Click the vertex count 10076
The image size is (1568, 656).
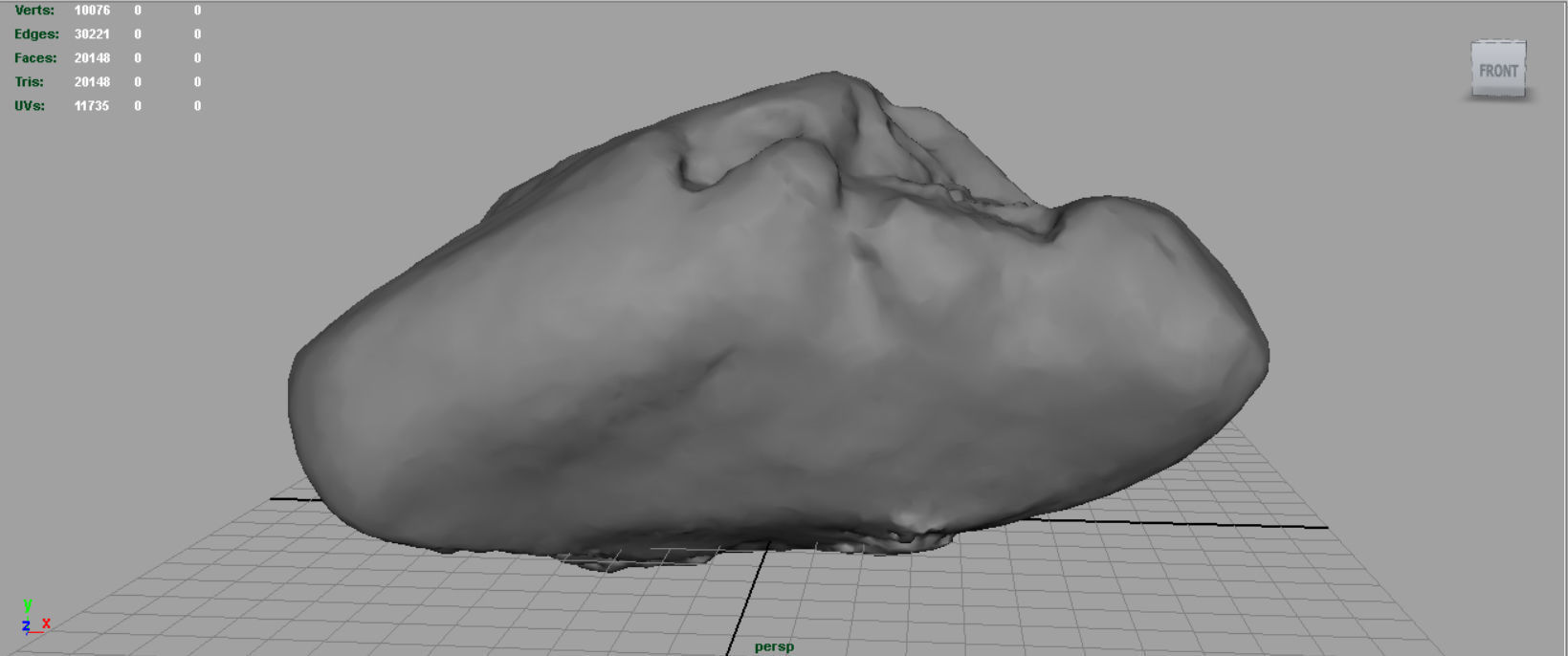[92, 11]
